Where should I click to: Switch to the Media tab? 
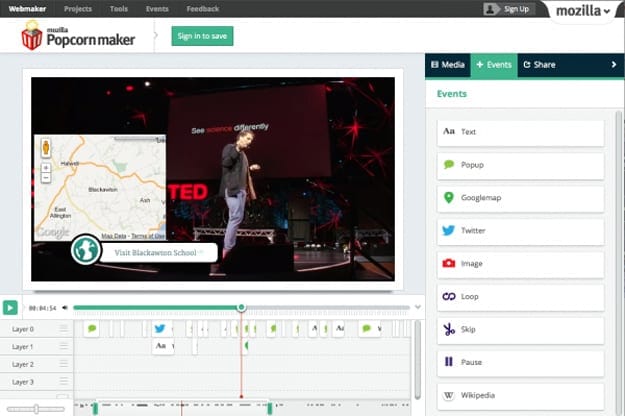pyautogui.click(x=447, y=65)
